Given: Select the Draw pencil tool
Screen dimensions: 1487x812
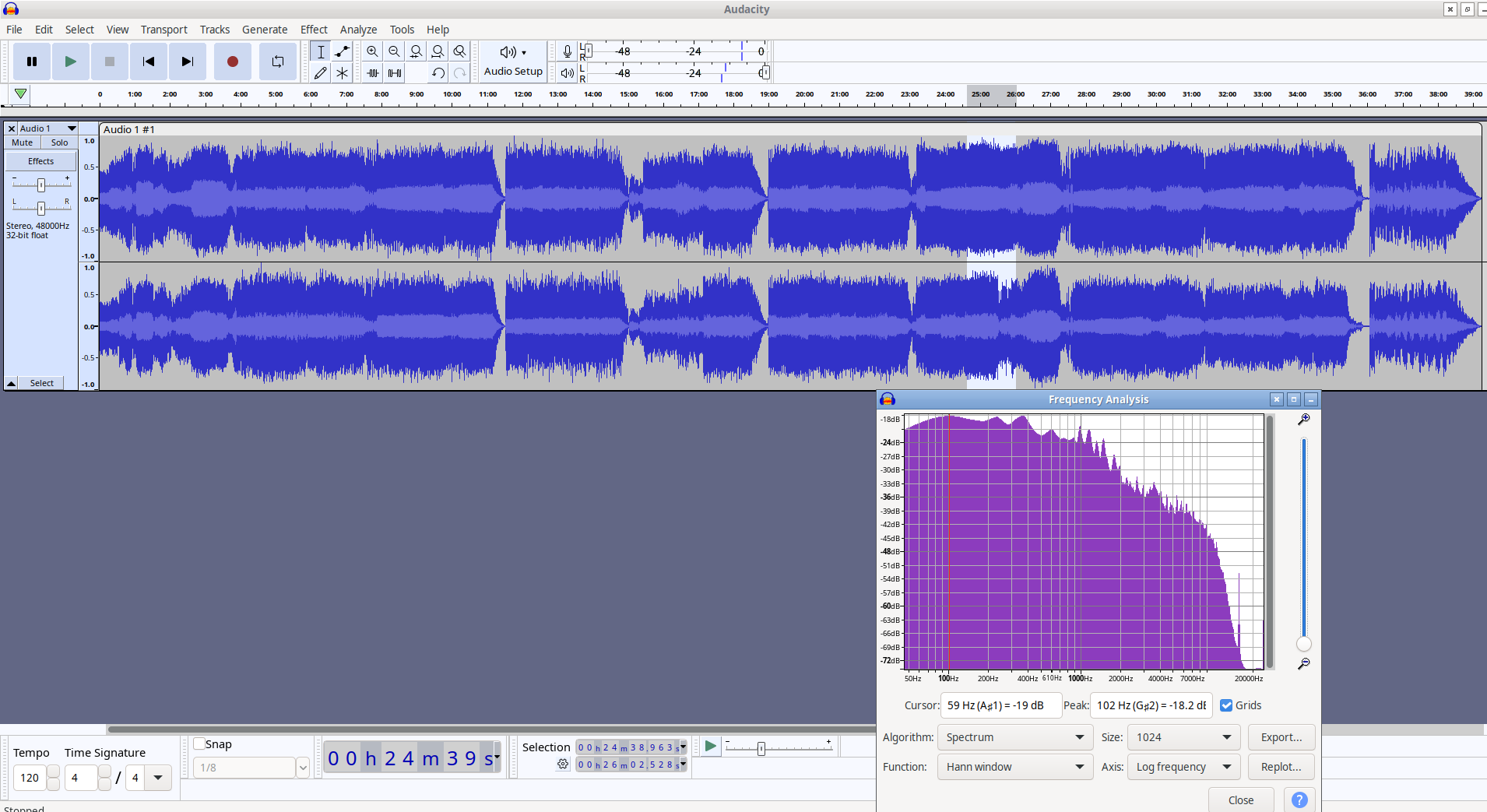Looking at the screenshot, I should click(320, 73).
